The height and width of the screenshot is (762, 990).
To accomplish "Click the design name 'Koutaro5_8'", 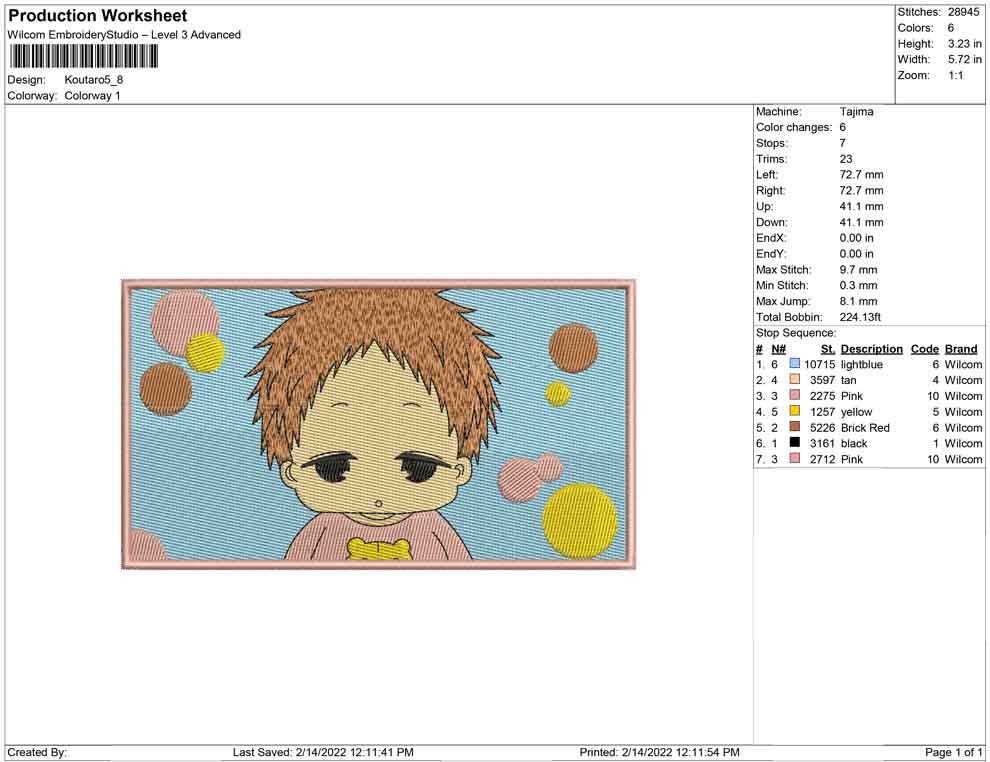I will point(93,80).
